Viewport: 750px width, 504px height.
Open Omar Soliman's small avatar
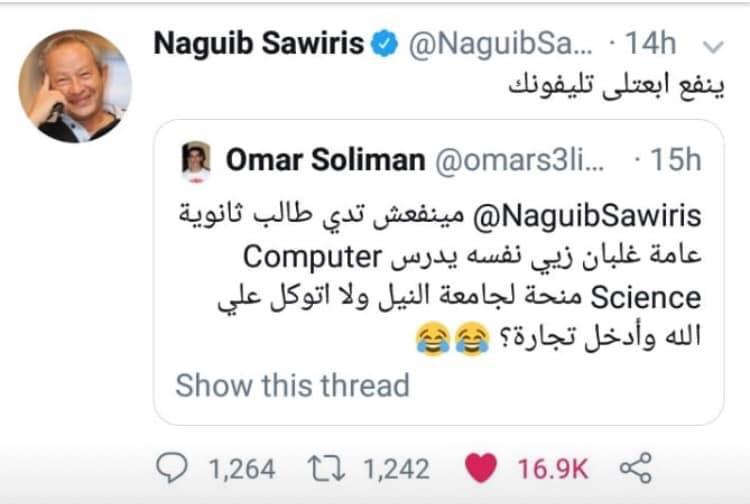click(196, 160)
